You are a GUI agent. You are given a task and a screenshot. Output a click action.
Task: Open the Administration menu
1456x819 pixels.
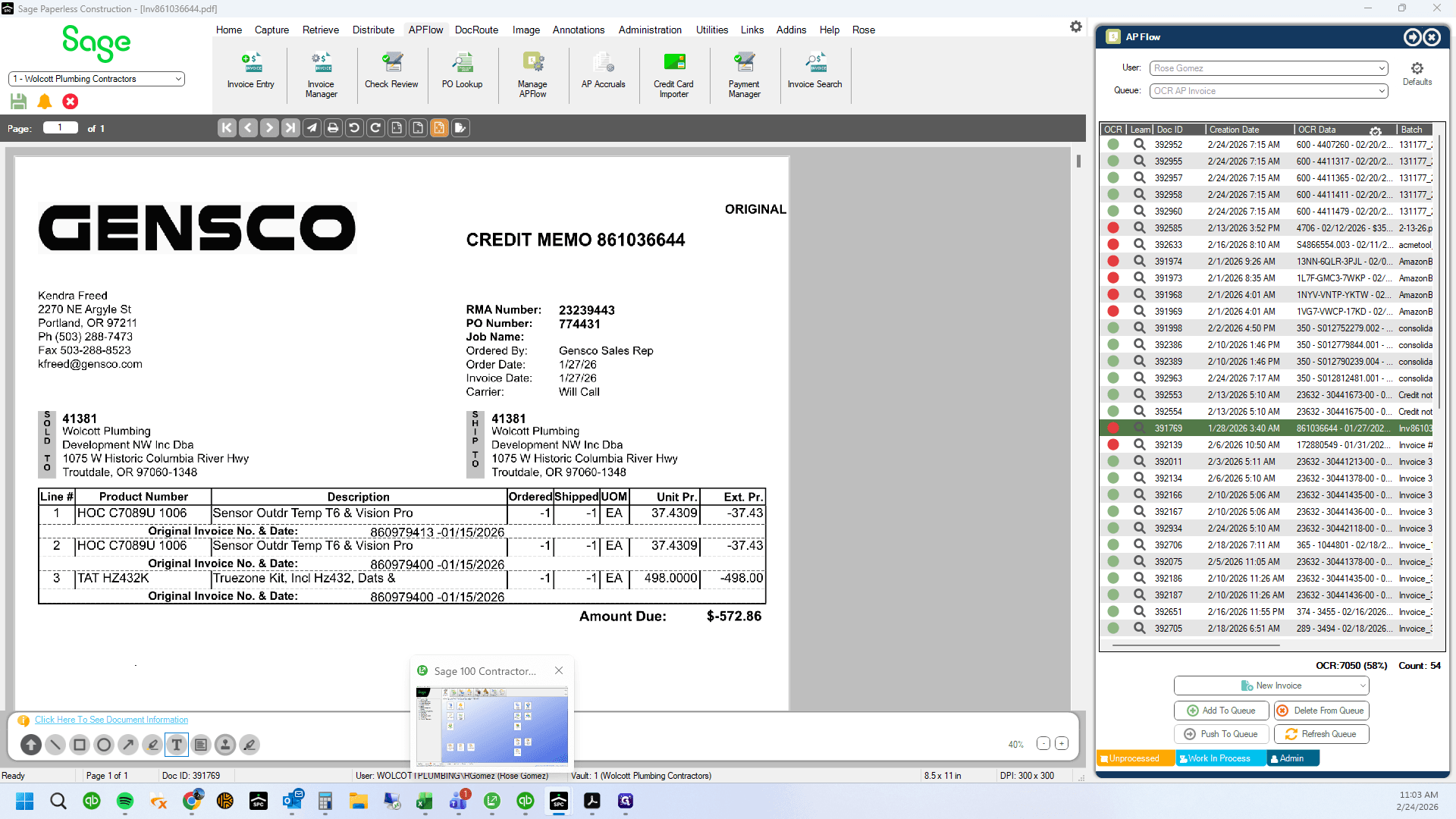click(x=650, y=30)
